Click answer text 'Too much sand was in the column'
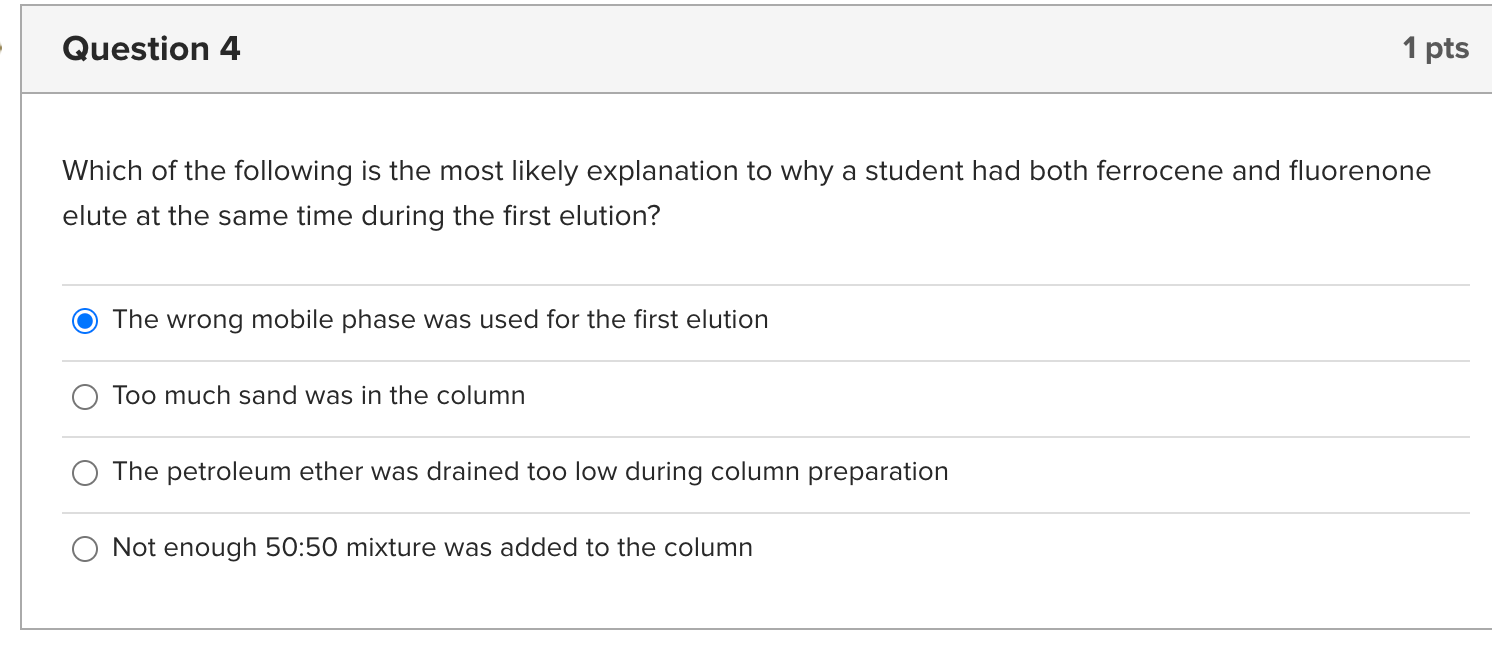 coord(318,396)
